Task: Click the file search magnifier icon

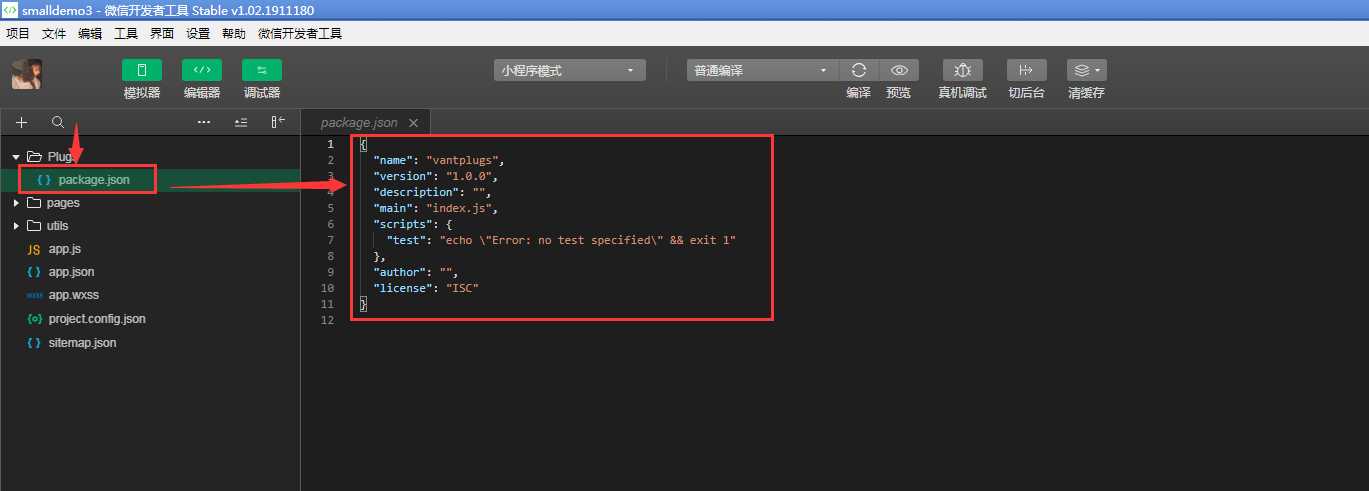Action: pos(58,122)
